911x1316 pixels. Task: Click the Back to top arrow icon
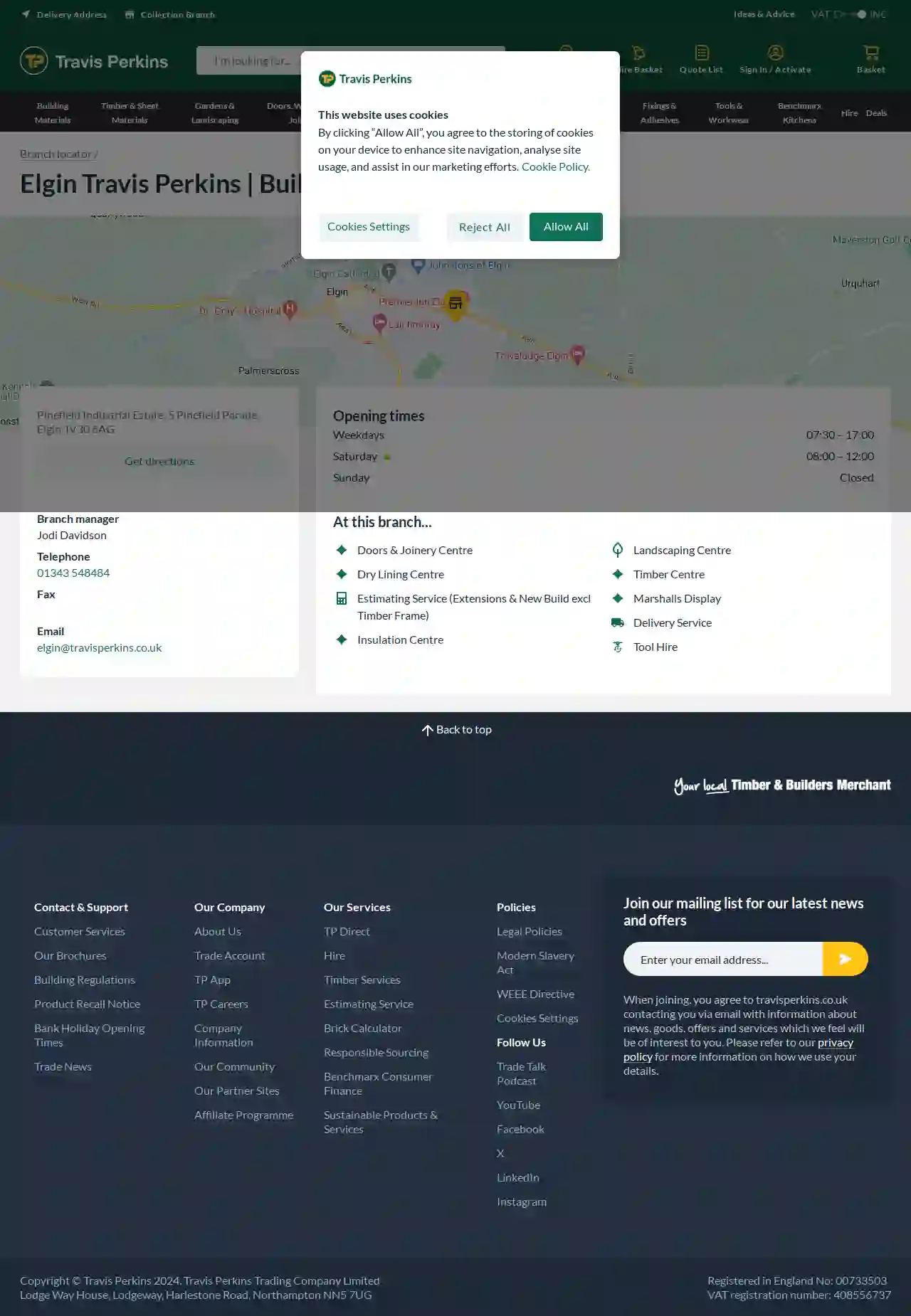click(x=427, y=730)
